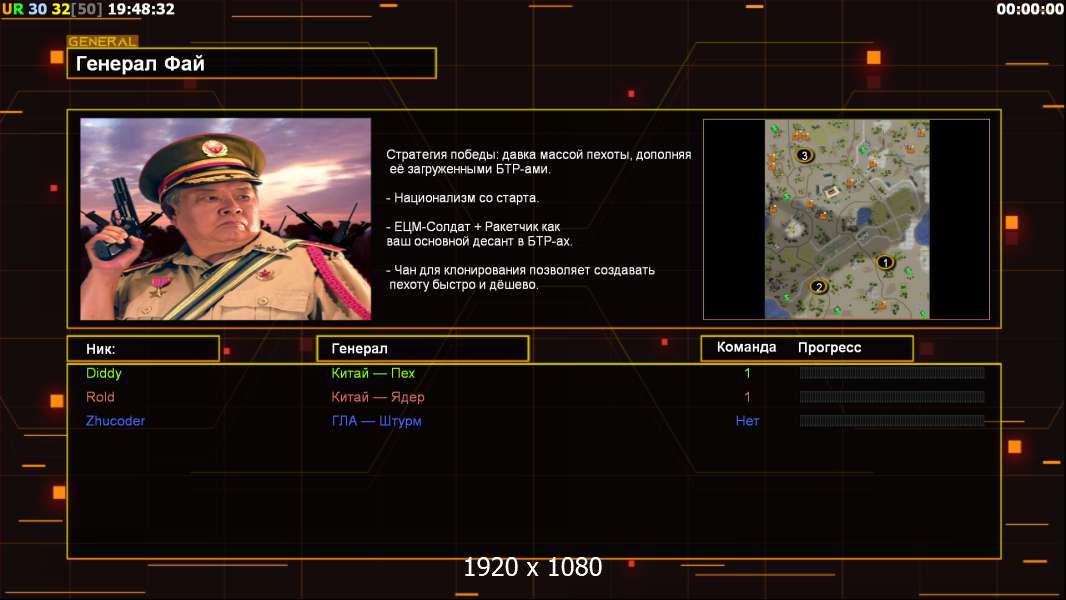The image size is (1066, 600).
Task: Click the Генерал column header
Action: (x=422, y=349)
